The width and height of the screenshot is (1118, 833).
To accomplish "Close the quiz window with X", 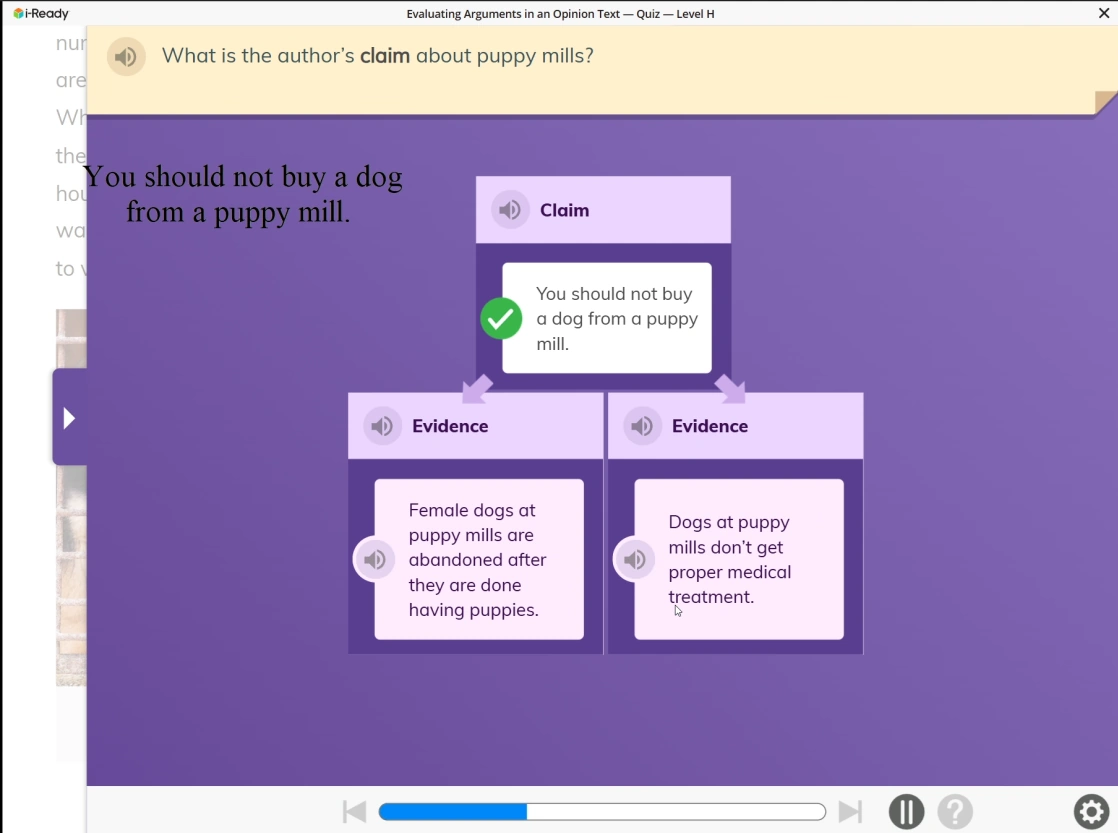I will click(x=1104, y=13).
